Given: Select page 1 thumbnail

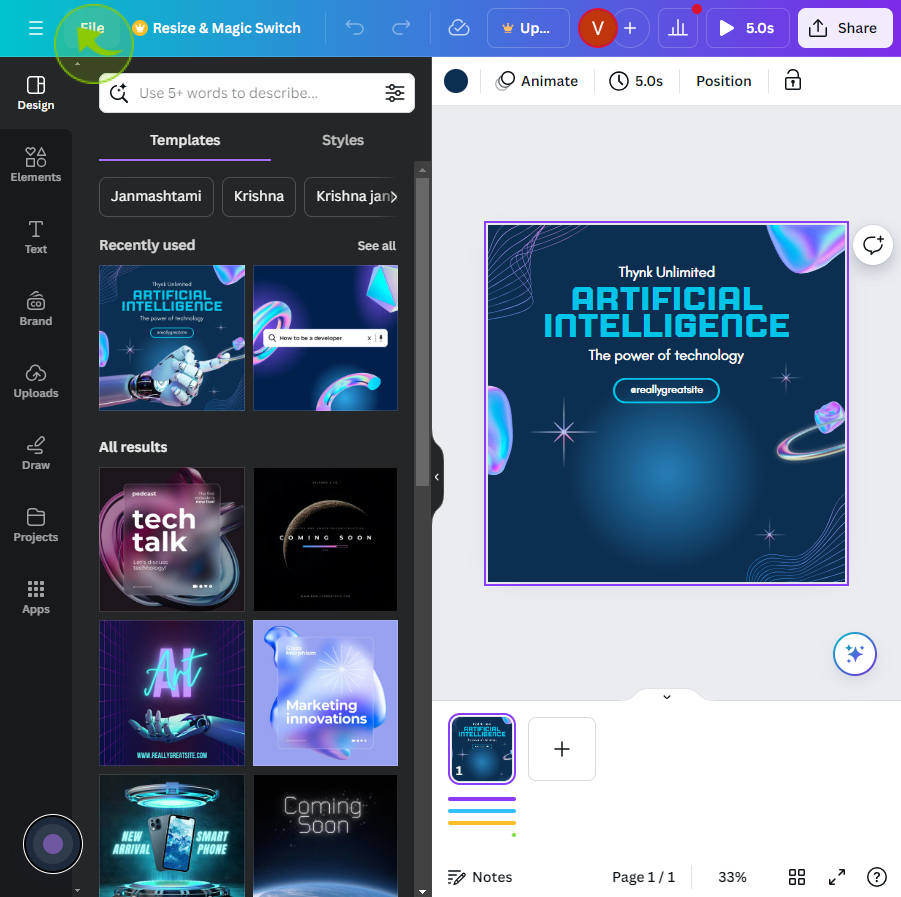Looking at the screenshot, I should 482,749.
